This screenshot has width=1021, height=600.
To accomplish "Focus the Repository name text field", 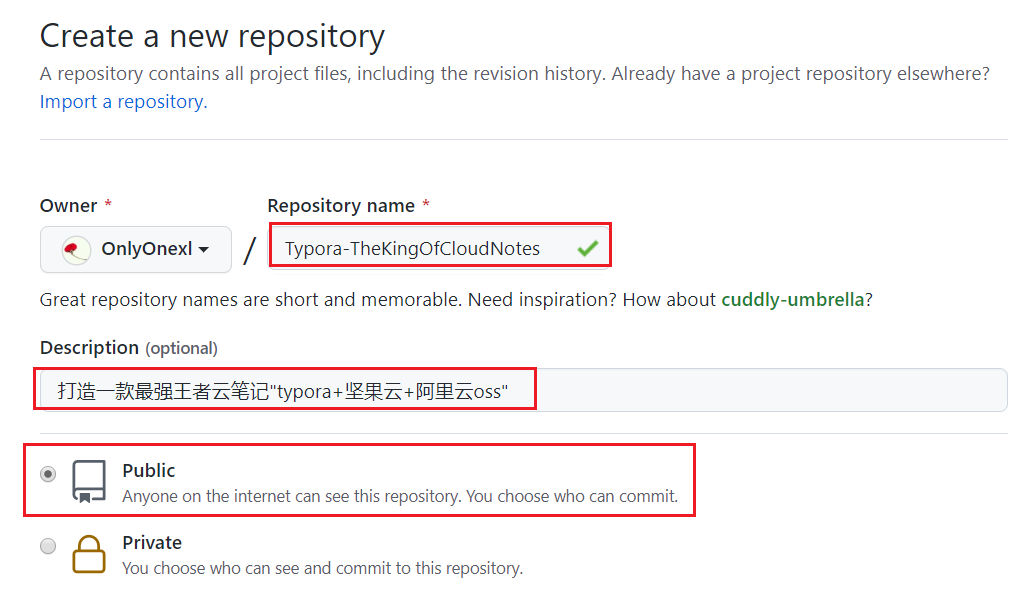I will click(x=440, y=246).
